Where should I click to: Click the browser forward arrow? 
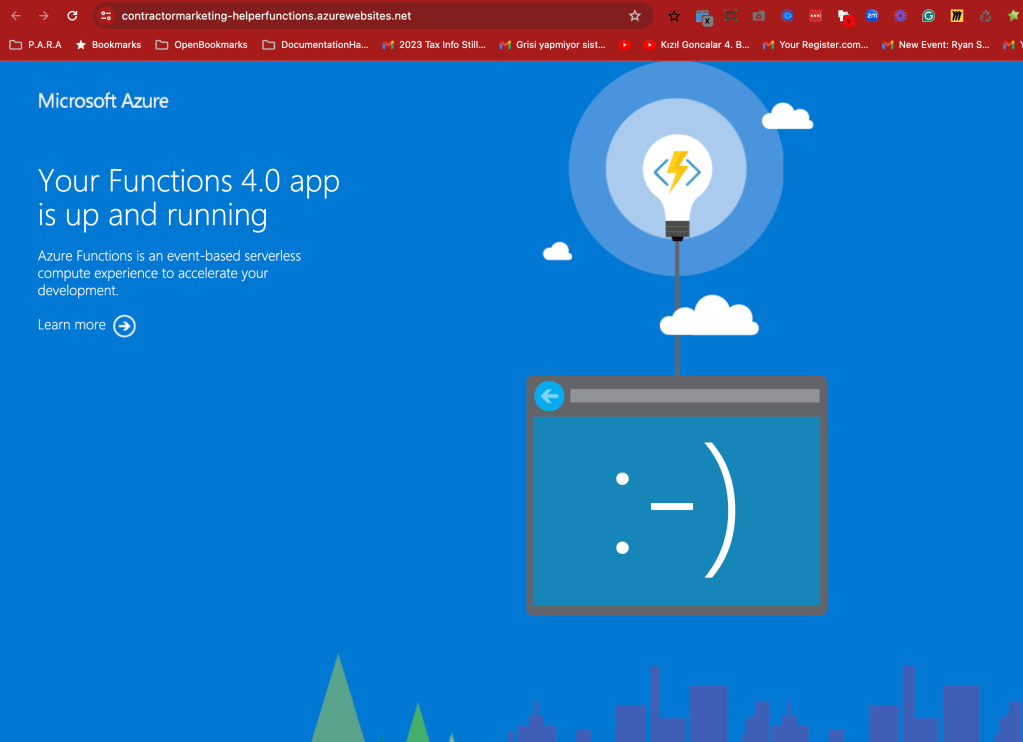[x=44, y=16]
